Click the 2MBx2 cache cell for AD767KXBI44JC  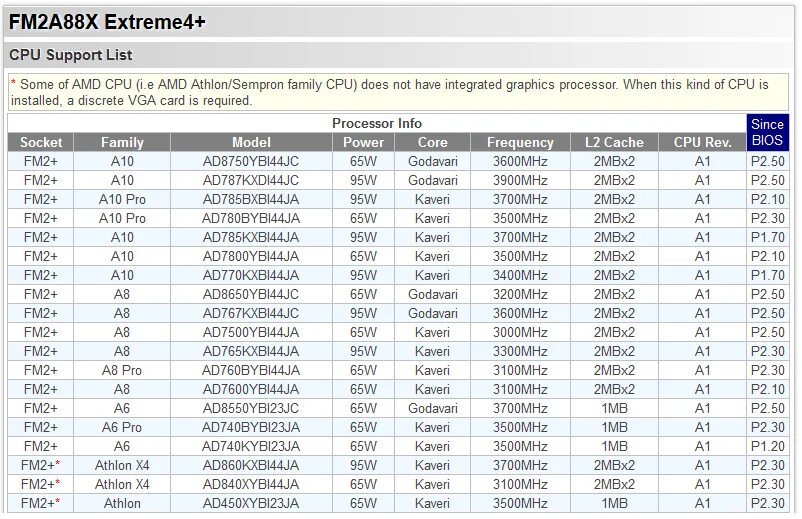point(614,313)
